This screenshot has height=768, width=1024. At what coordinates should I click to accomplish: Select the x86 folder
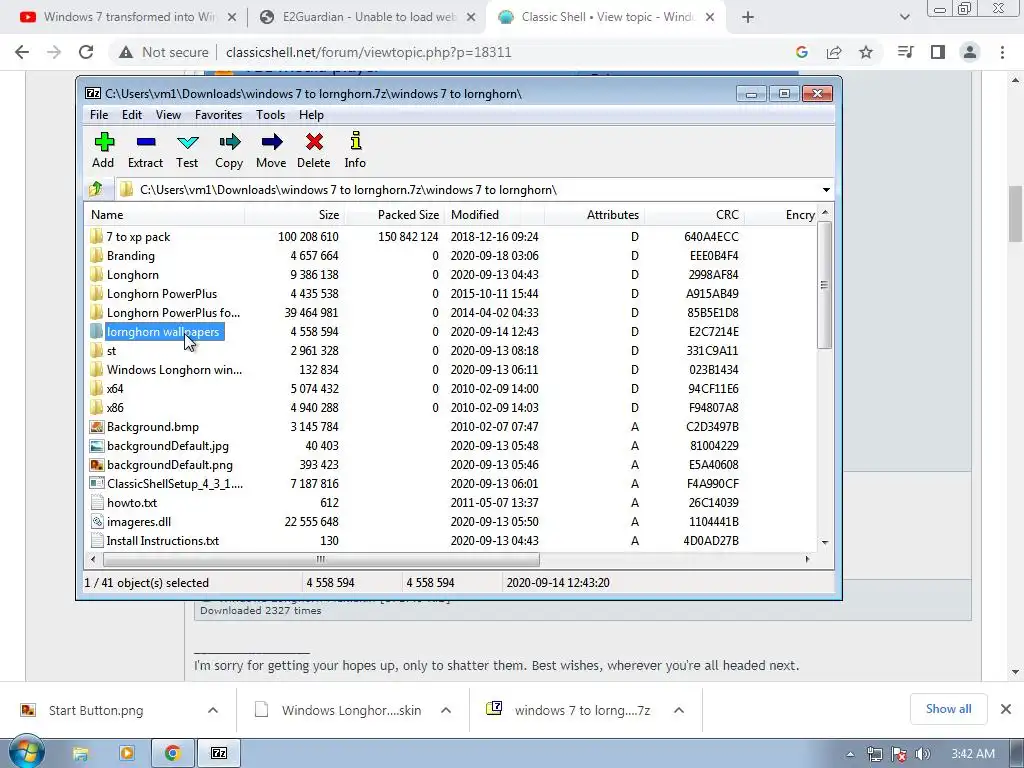pos(115,408)
